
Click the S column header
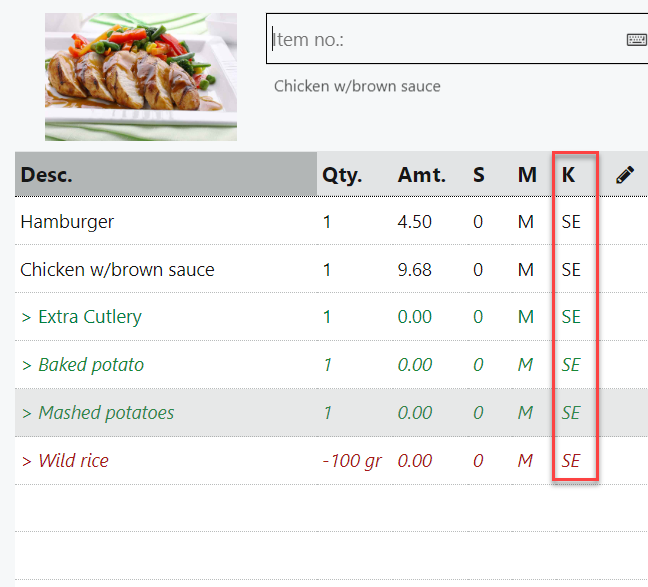click(x=479, y=175)
